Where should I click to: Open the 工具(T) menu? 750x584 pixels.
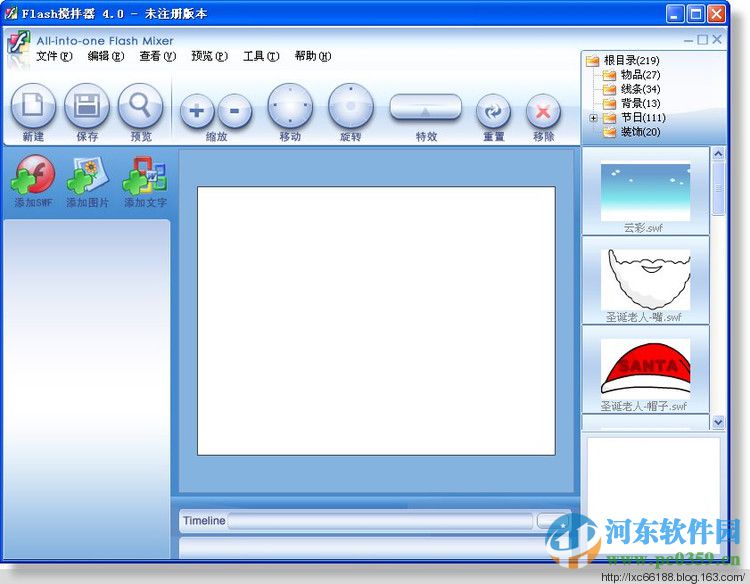coord(261,56)
